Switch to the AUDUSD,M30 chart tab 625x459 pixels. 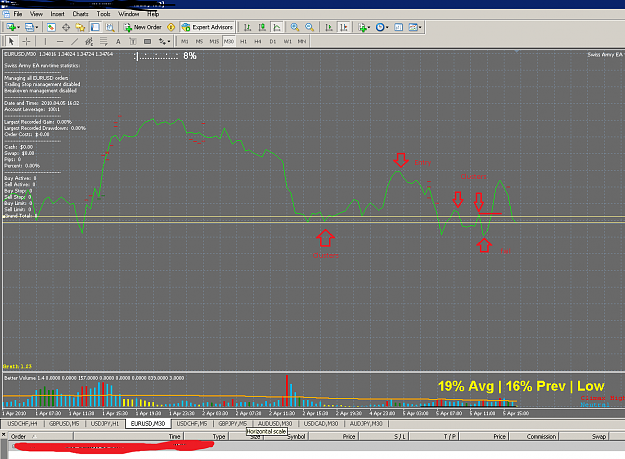click(275, 424)
